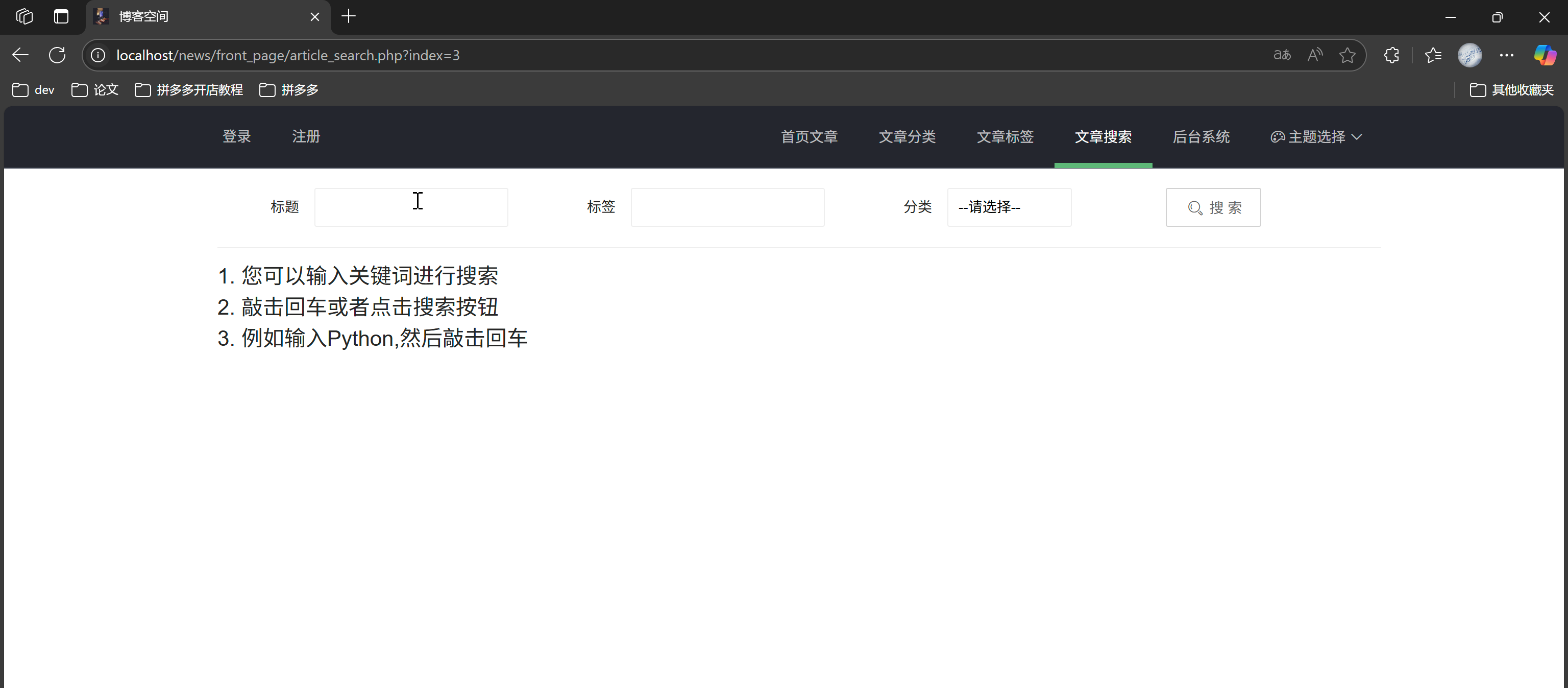The width and height of the screenshot is (1568, 688).
Task: Click tip text 您可以输入关键词进行搜索
Action: click(370, 276)
